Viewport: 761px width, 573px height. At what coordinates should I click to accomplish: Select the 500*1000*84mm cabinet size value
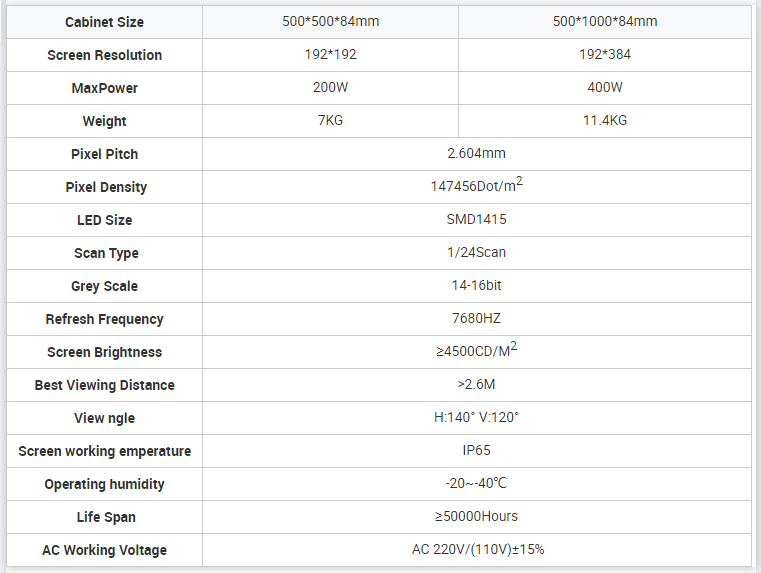(605, 22)
